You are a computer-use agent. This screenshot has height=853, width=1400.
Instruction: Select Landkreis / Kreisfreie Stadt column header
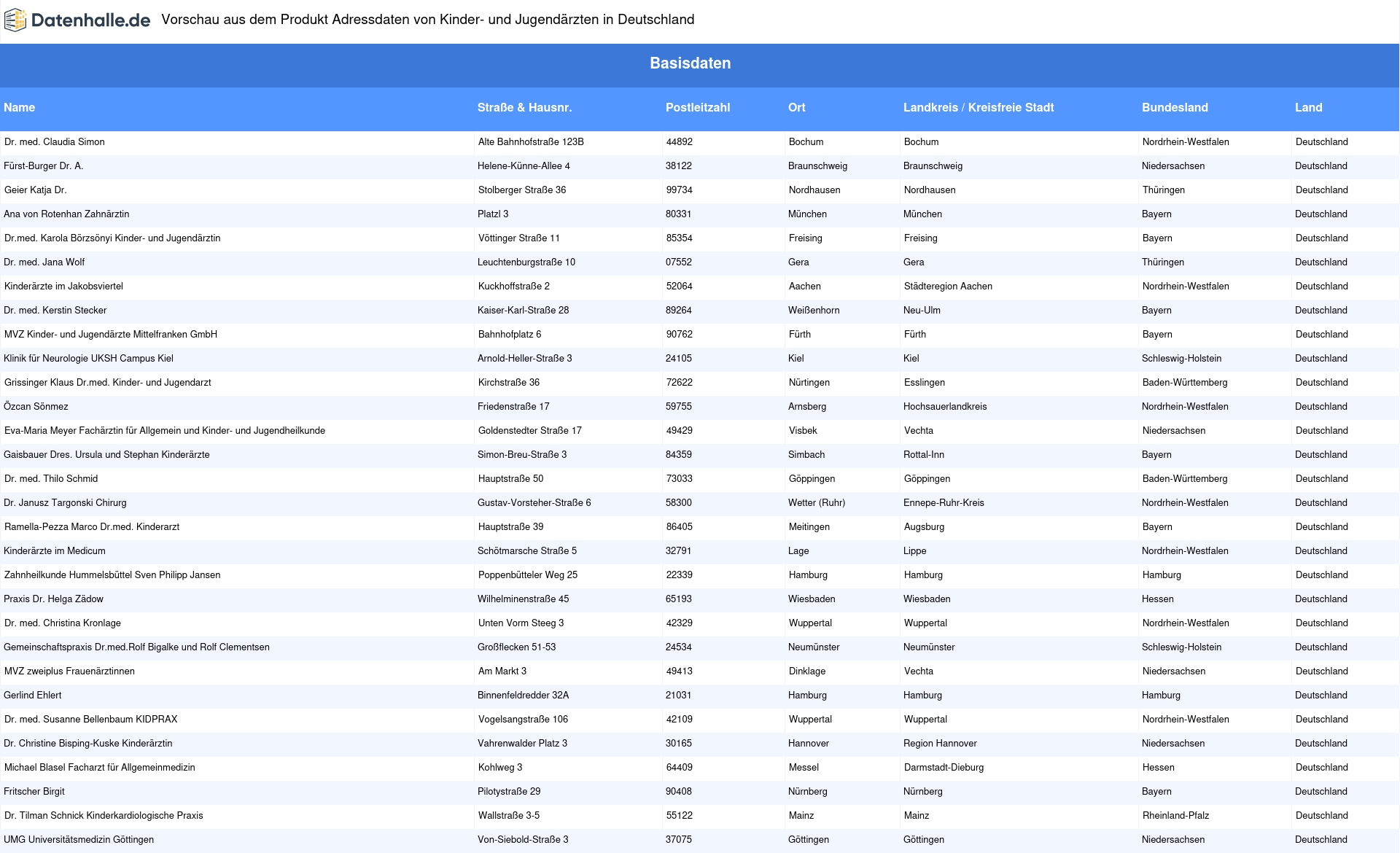[x=979, y=108]
